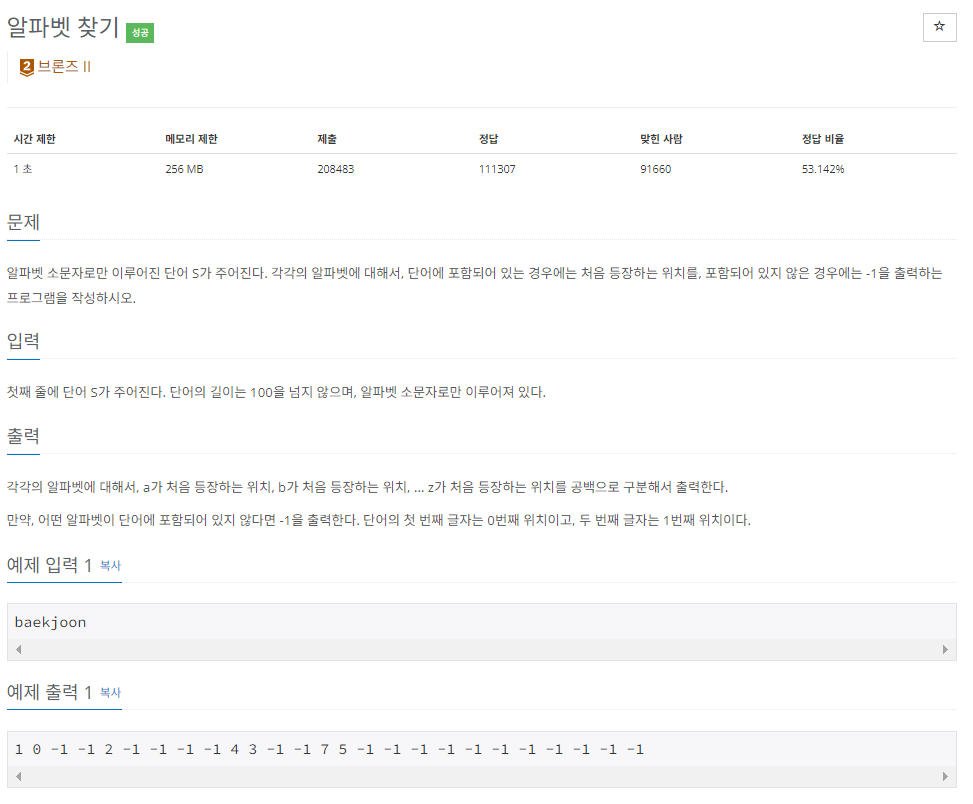Click the 91660 solvers value
Screen dimensions: 973x804
pyautogui.click(x=656, y=169)
